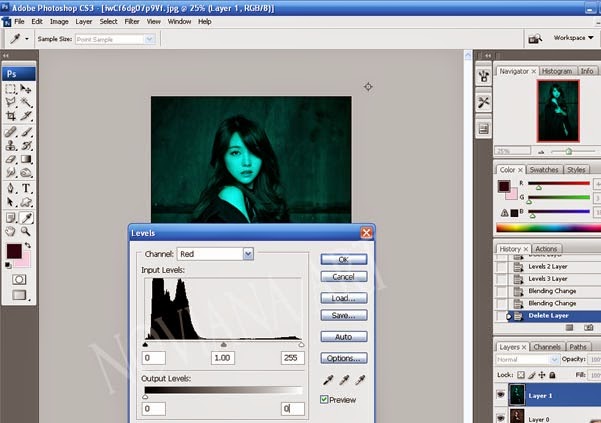
Task: Click the Auto button in Levels
Action: tap(344, 337)
